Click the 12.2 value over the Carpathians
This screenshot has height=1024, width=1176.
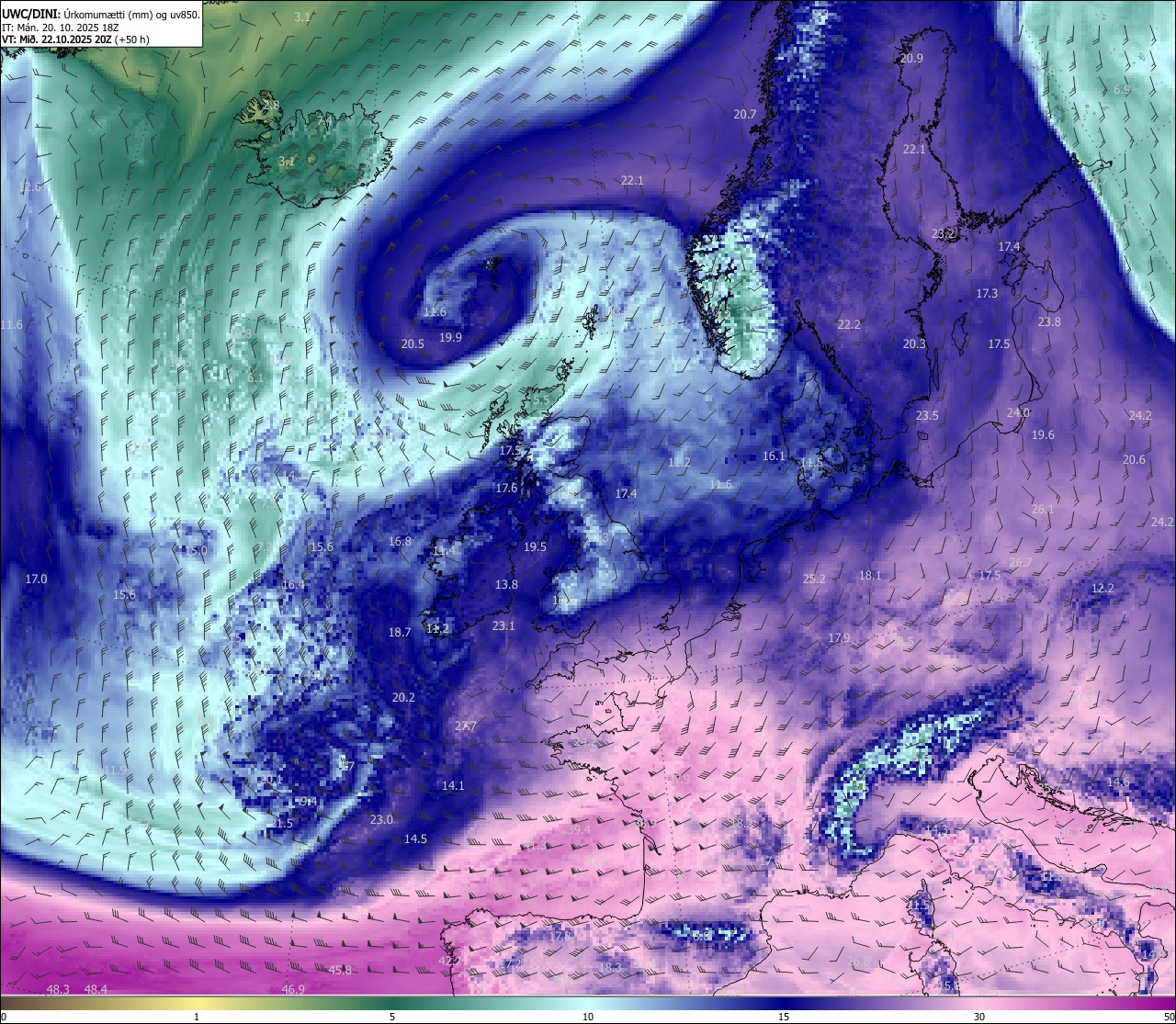pos(1102,588)
